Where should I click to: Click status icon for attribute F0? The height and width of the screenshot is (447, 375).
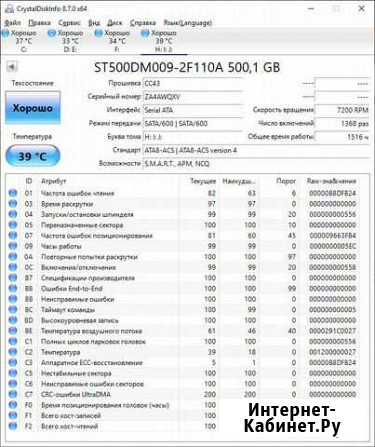[x=13, y=405]
